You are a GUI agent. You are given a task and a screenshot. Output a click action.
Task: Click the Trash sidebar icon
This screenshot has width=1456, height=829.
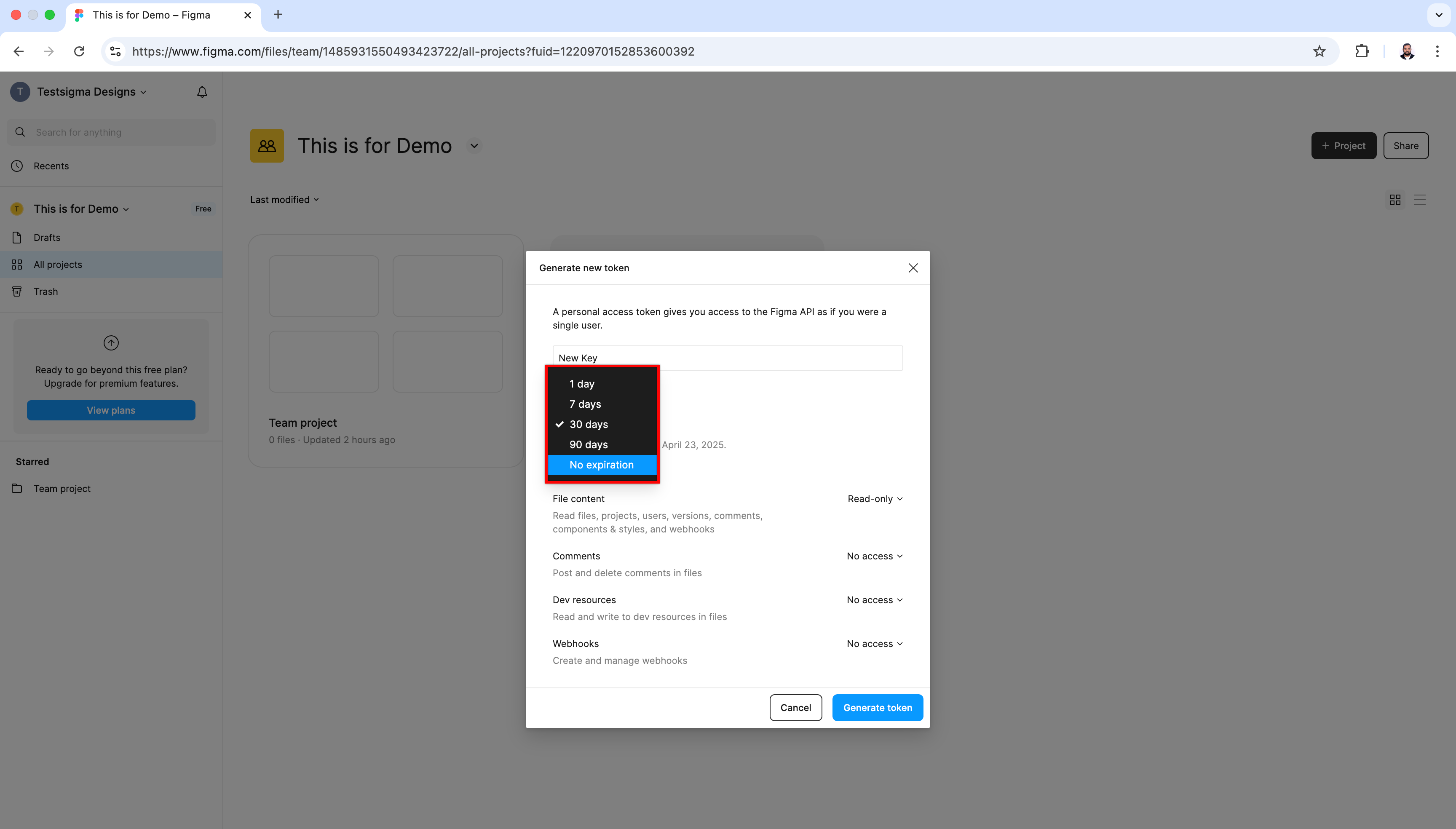(17, 291)
